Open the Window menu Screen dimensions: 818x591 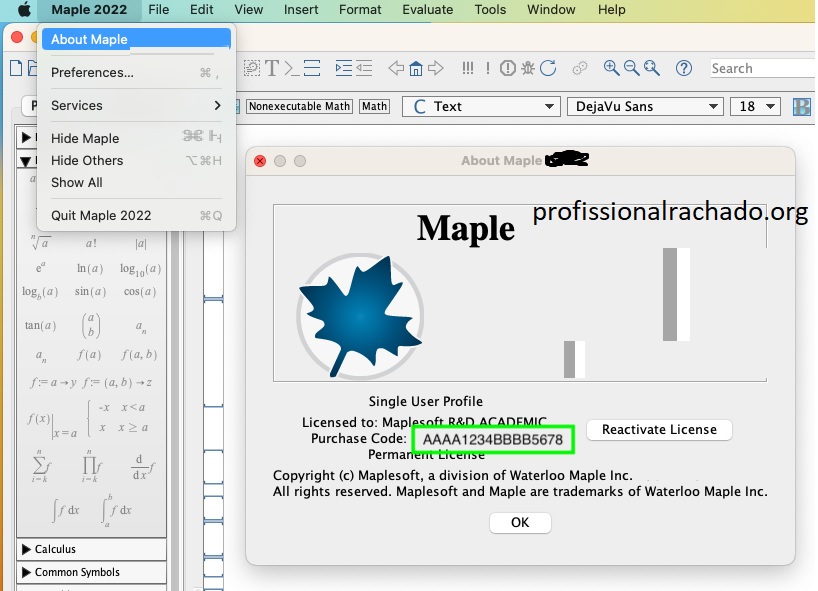click(x=551, y=9)
